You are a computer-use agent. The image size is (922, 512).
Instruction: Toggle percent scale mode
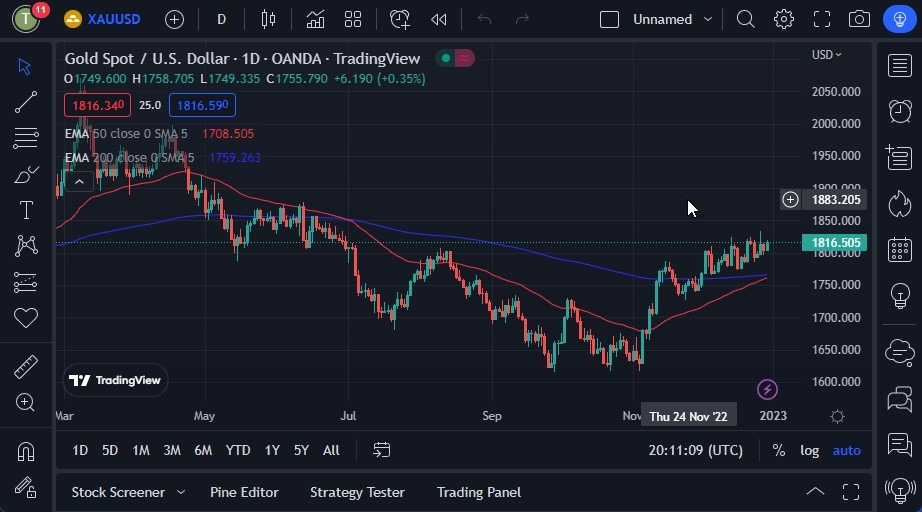tap(779, 450)
